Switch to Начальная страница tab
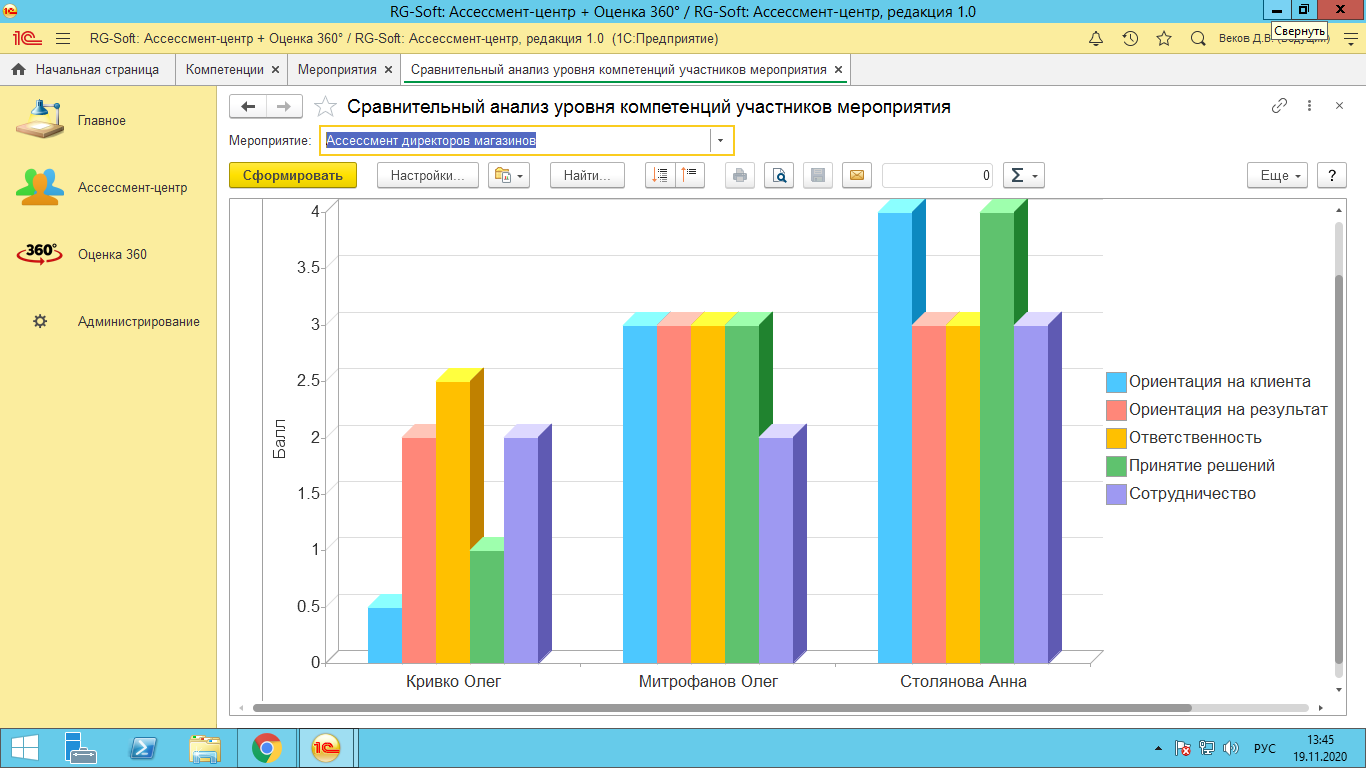The height and width of the screenshot is (768, 1366). (87, 70)
